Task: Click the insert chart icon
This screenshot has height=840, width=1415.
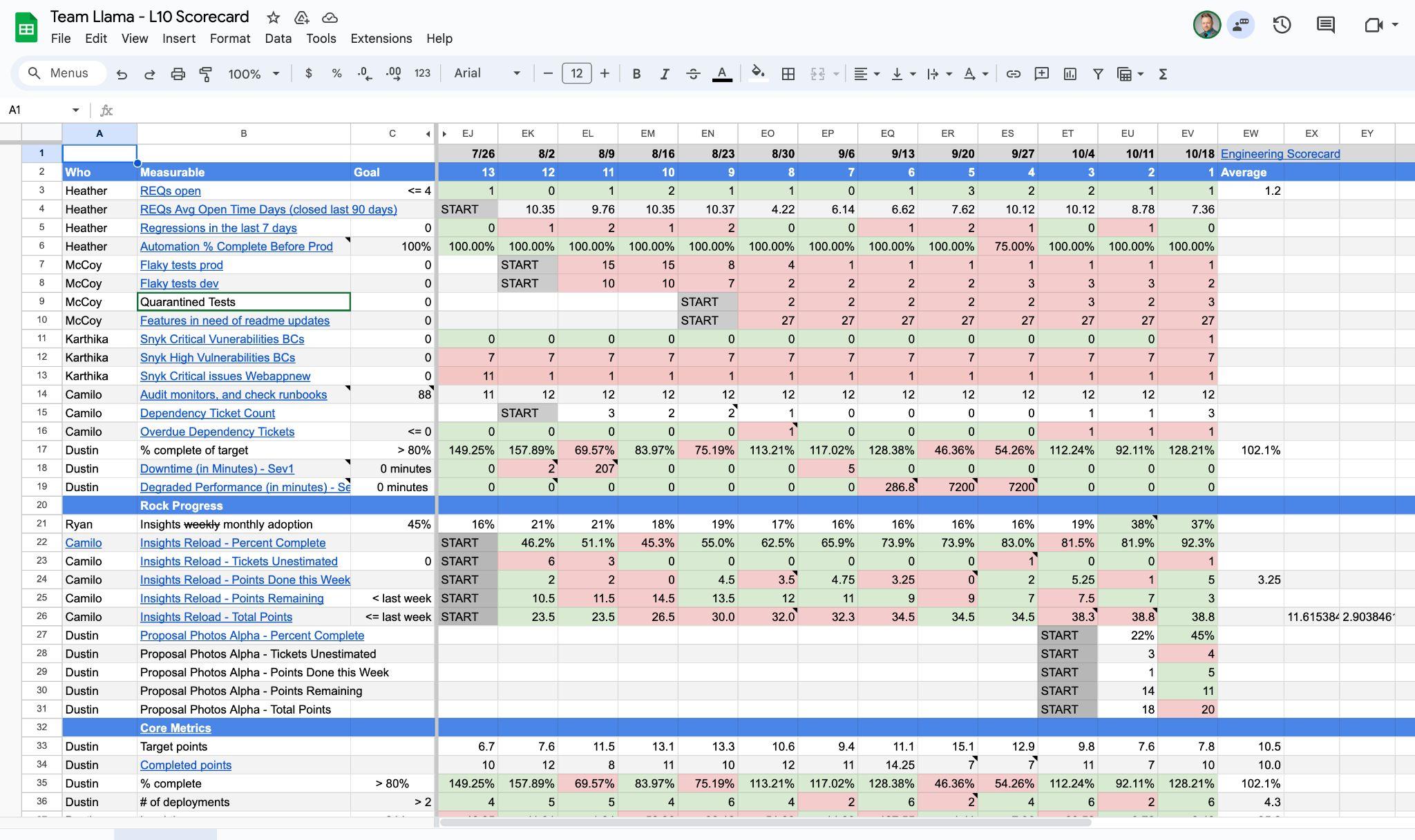Action: coord(1070,74)
